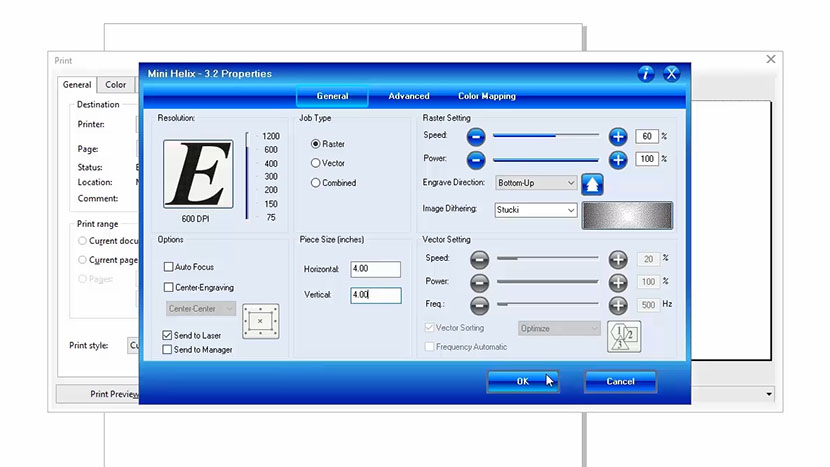
Task: Expand the Image Dithering Stucki dropdown
Action: 536,211
